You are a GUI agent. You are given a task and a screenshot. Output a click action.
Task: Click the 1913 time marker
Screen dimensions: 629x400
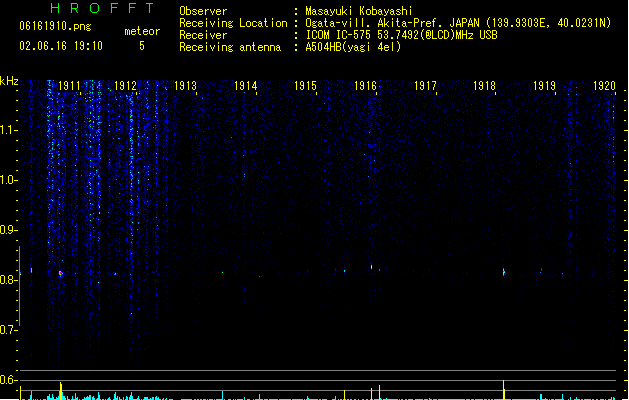pos(185,86)
